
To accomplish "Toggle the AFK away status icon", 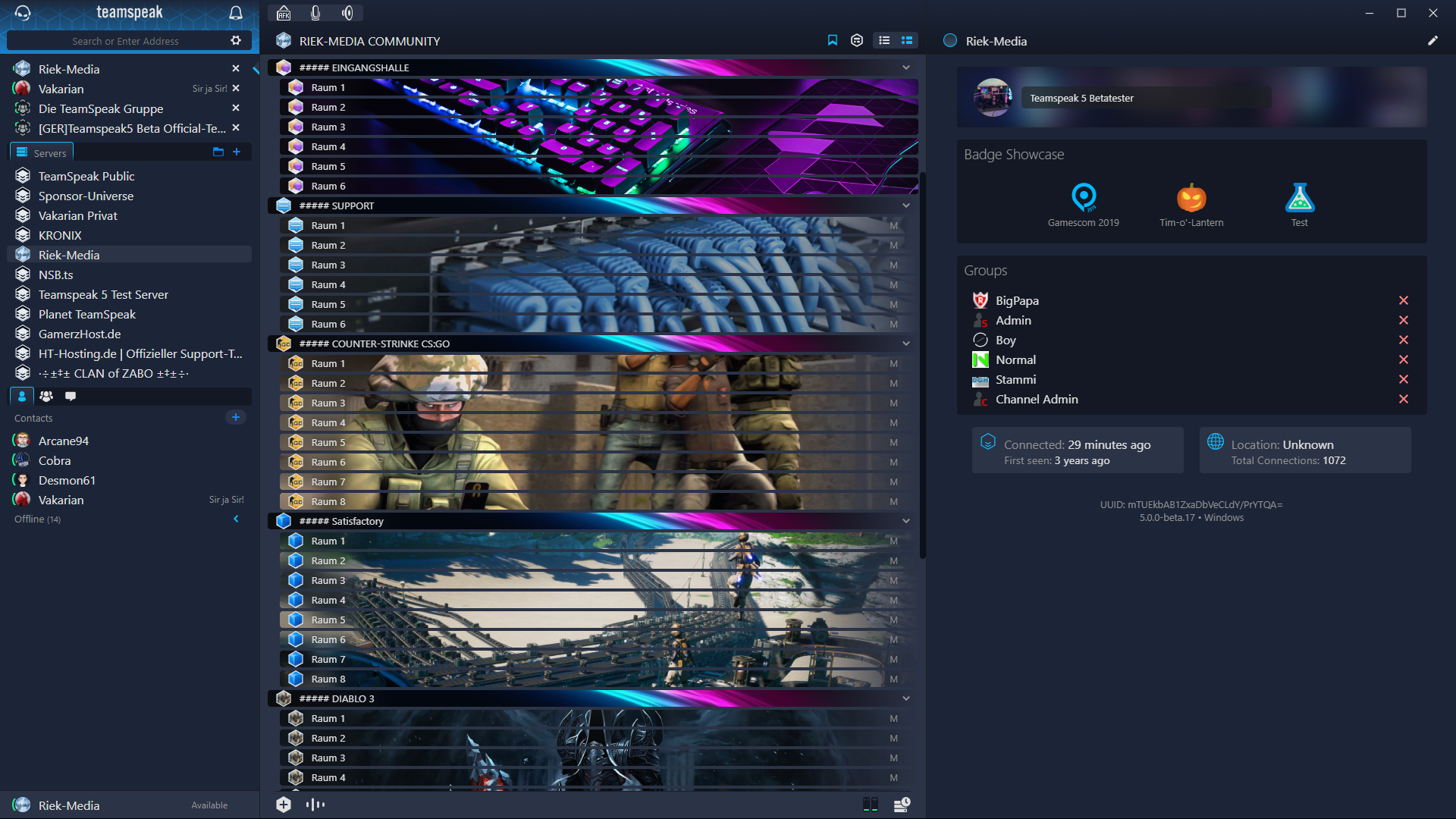I will pos(284,13).
